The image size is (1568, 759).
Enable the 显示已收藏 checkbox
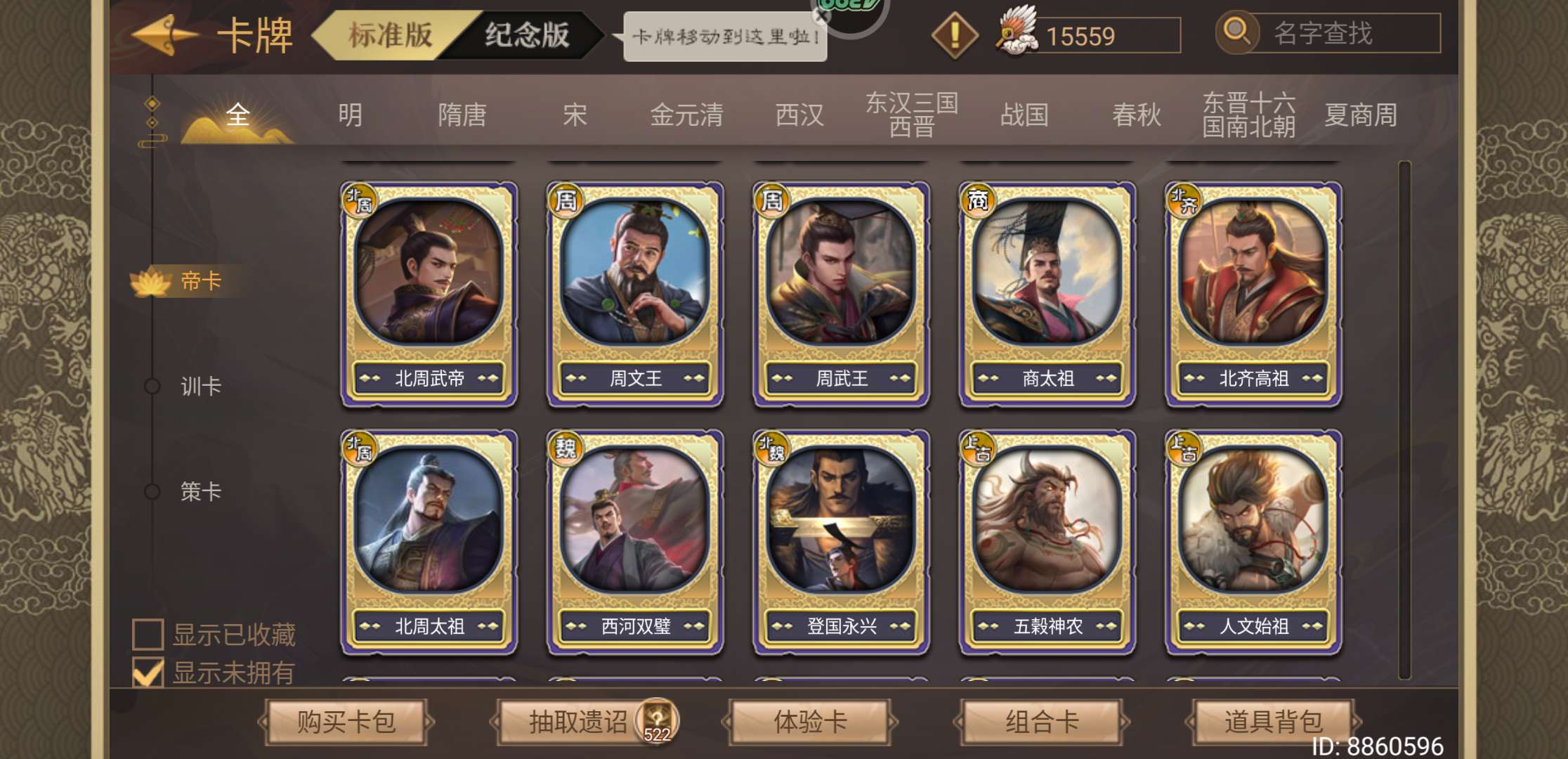(148, 634)
